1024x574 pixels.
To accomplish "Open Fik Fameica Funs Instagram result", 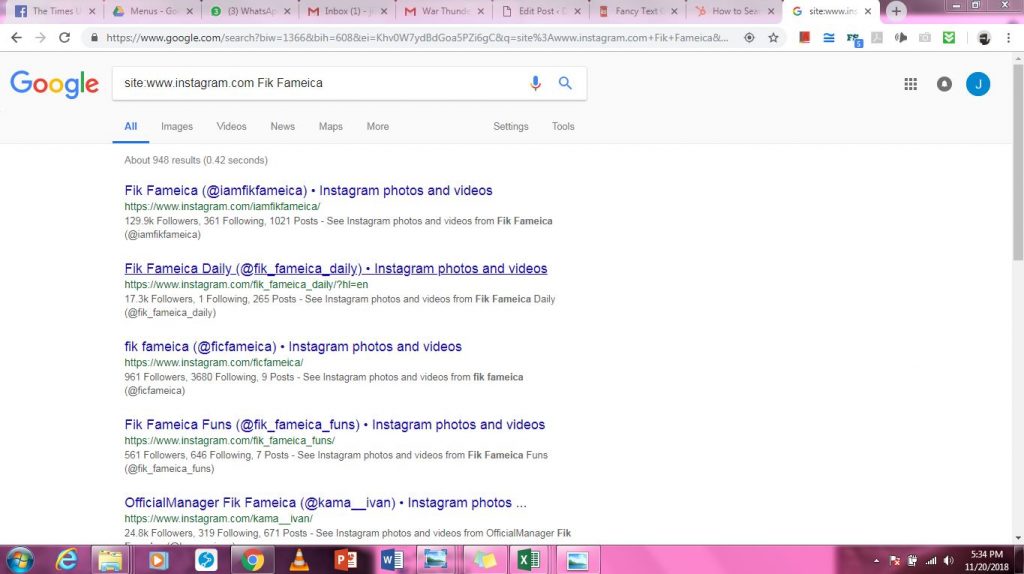I will click(x=334, y=424).
